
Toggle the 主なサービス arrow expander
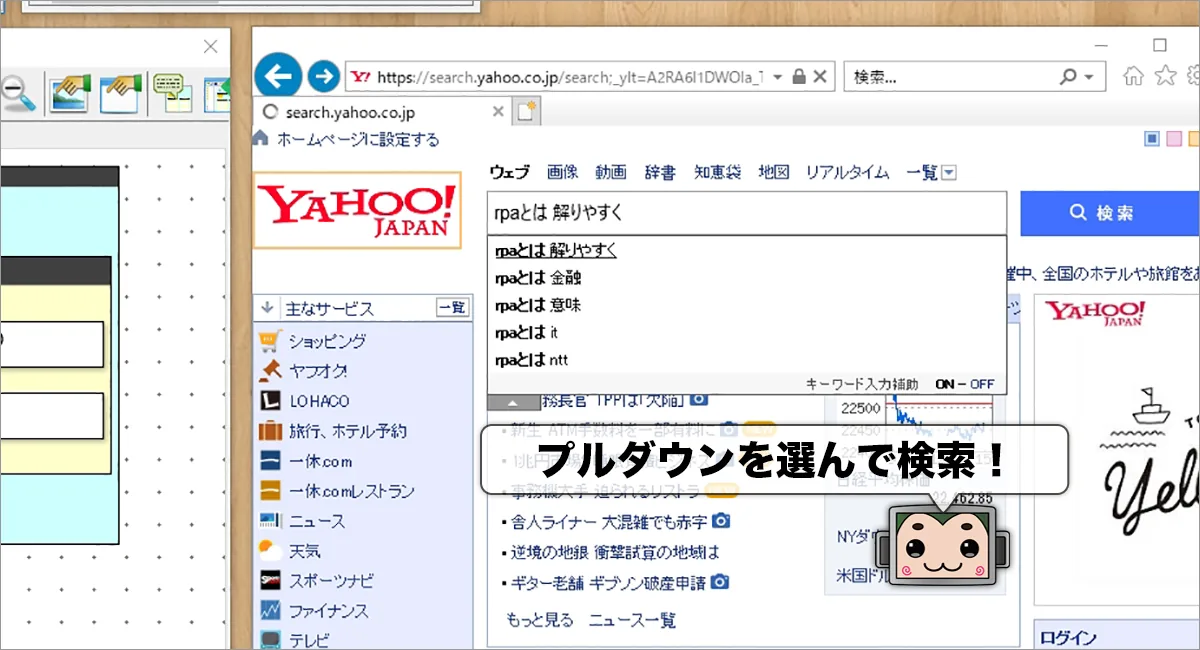point(267,308)
